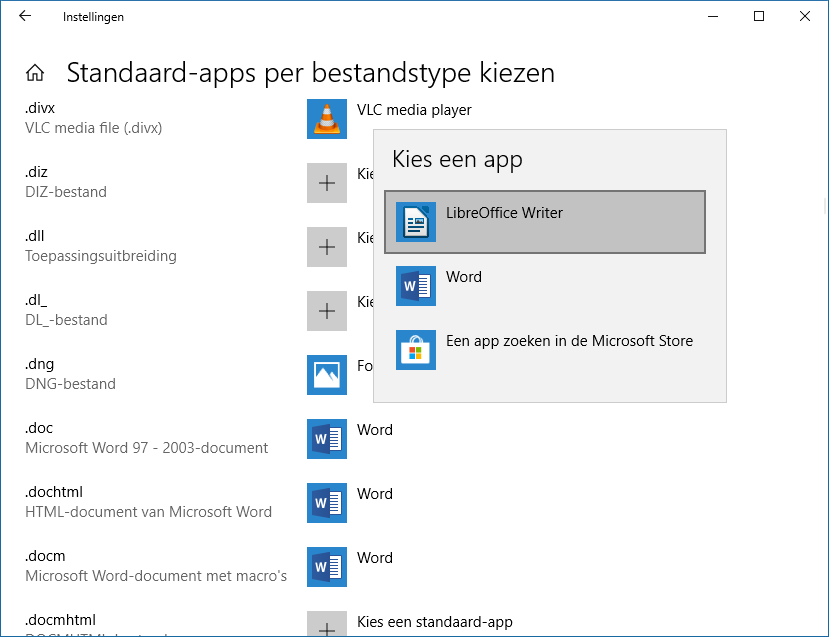Click 'Microsoft Word-document met macro's' text
The width and height of the screenshot is (829, 637).
(x=156, y=576)
